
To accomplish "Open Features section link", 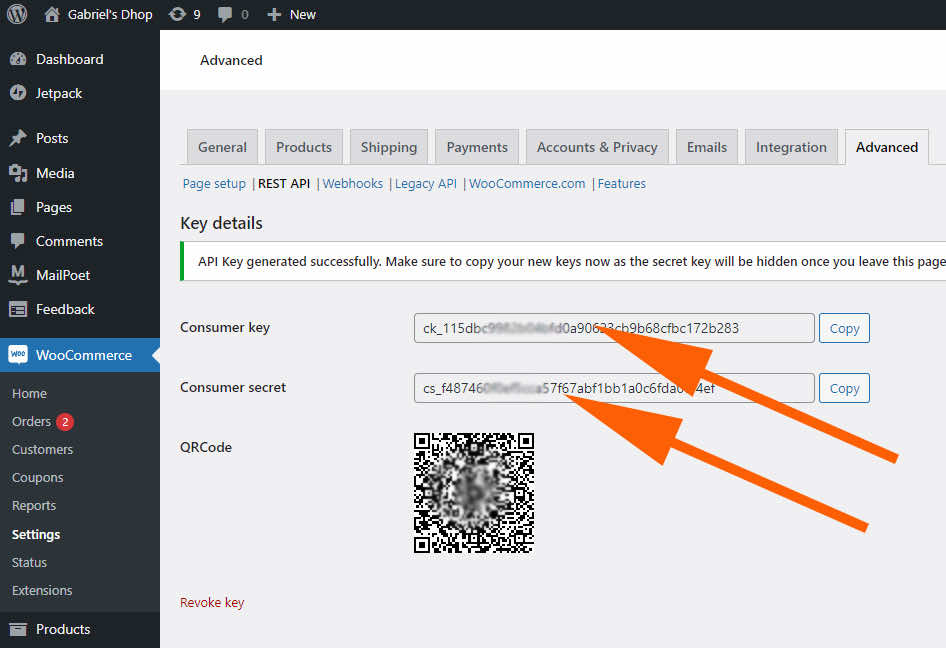I will point(621,183).
